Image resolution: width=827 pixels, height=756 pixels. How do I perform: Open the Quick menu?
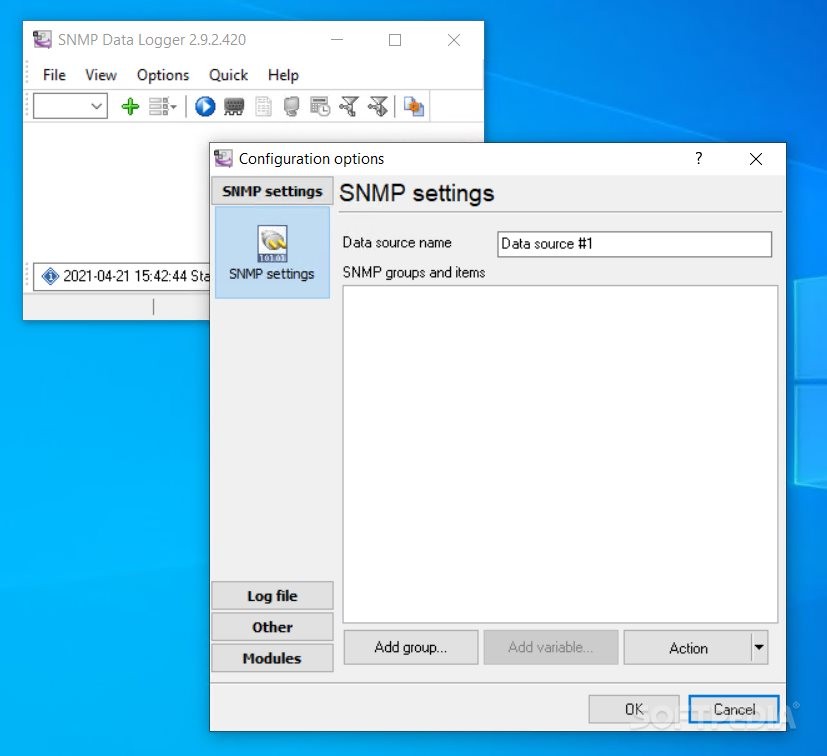point(228,75)
